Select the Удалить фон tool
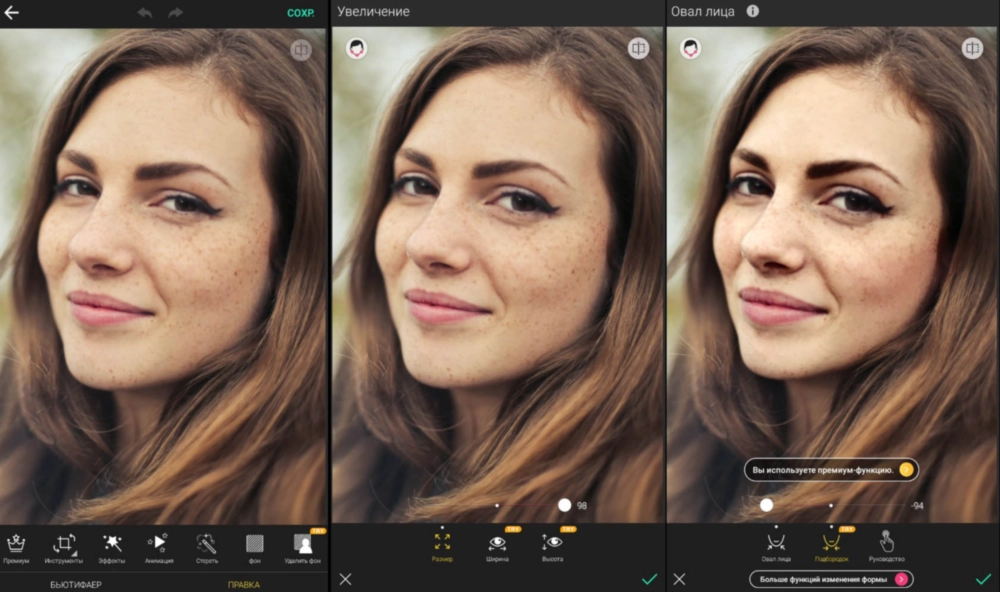The height and width of the screenshot is (592, 1000). click(x=303, y=548)
